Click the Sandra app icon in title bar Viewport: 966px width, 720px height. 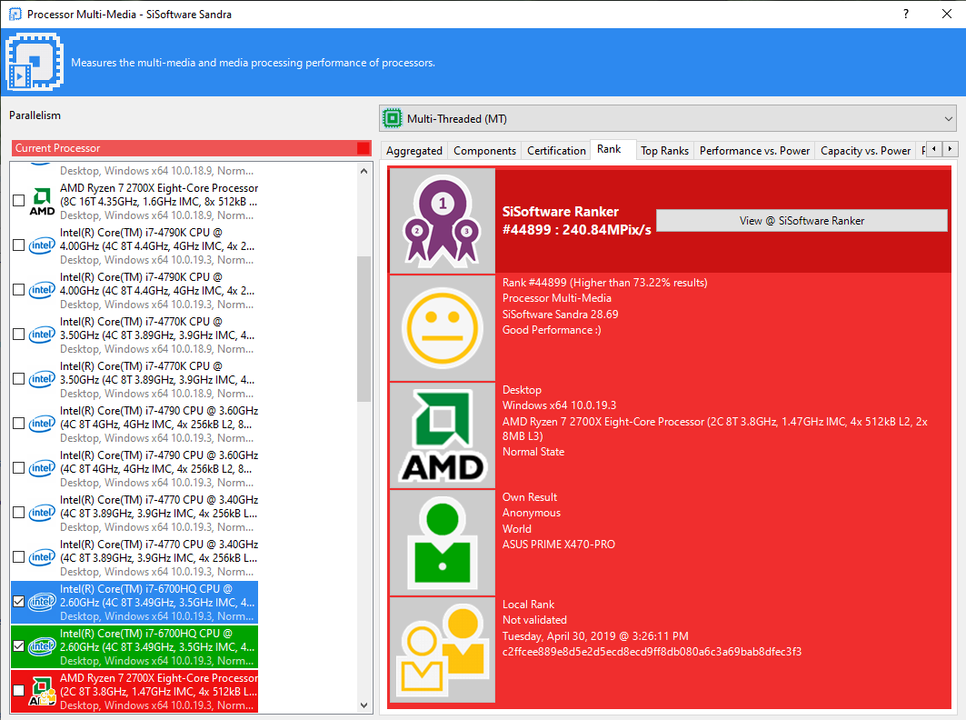[14, 14]
